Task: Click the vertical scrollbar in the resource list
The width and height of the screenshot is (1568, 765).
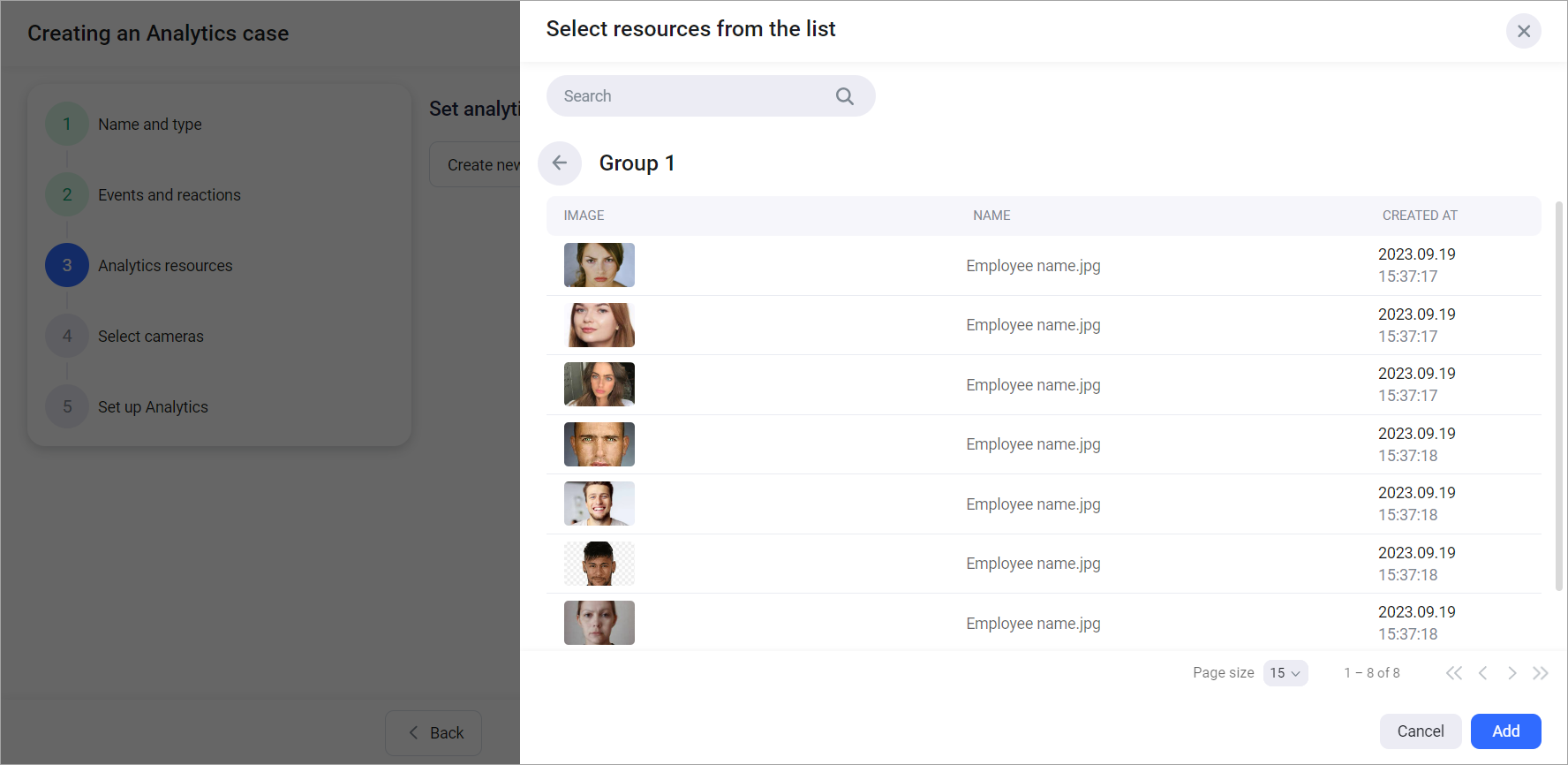Action: pos(1558,396)
